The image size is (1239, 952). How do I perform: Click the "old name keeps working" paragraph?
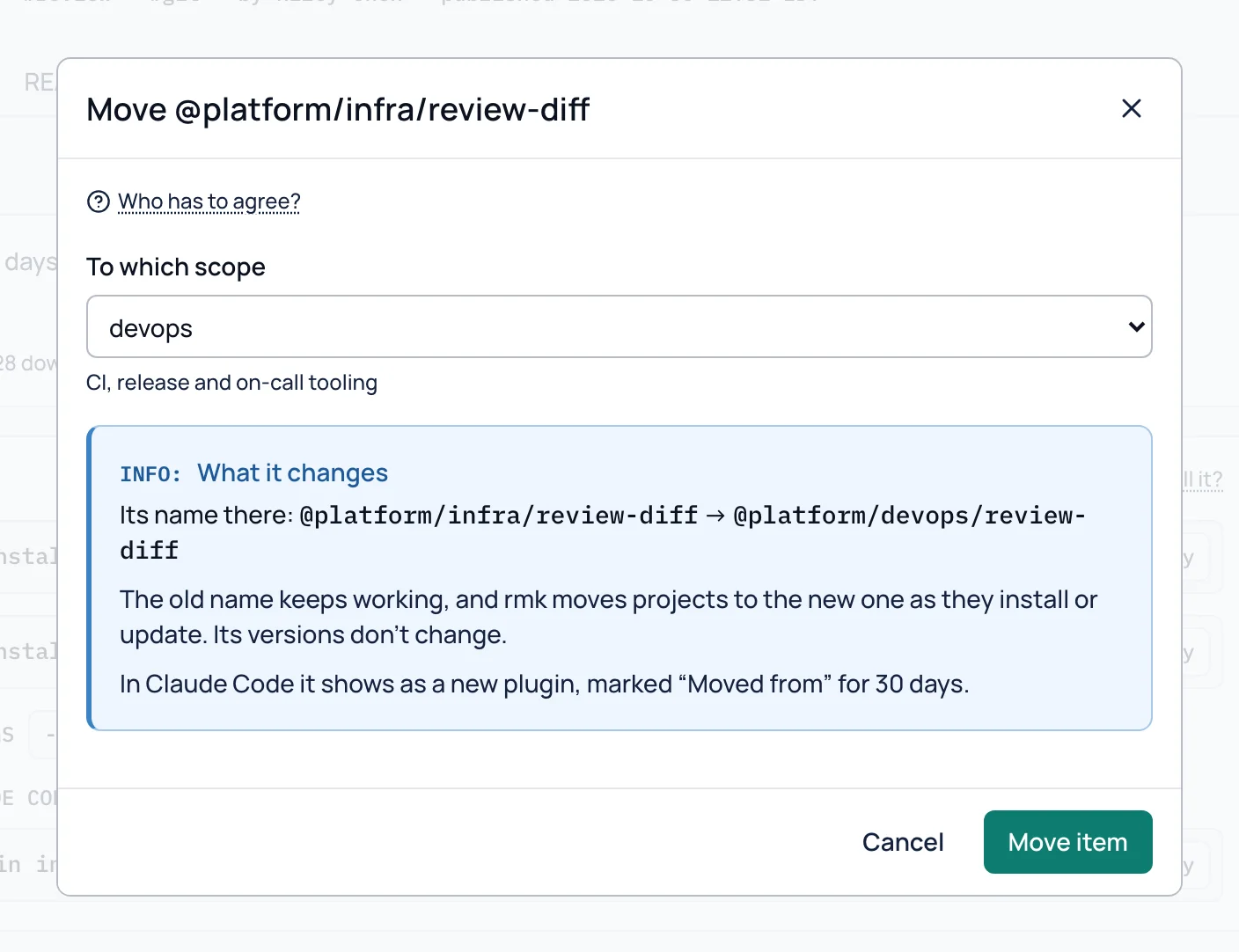[x=608, y=617]
